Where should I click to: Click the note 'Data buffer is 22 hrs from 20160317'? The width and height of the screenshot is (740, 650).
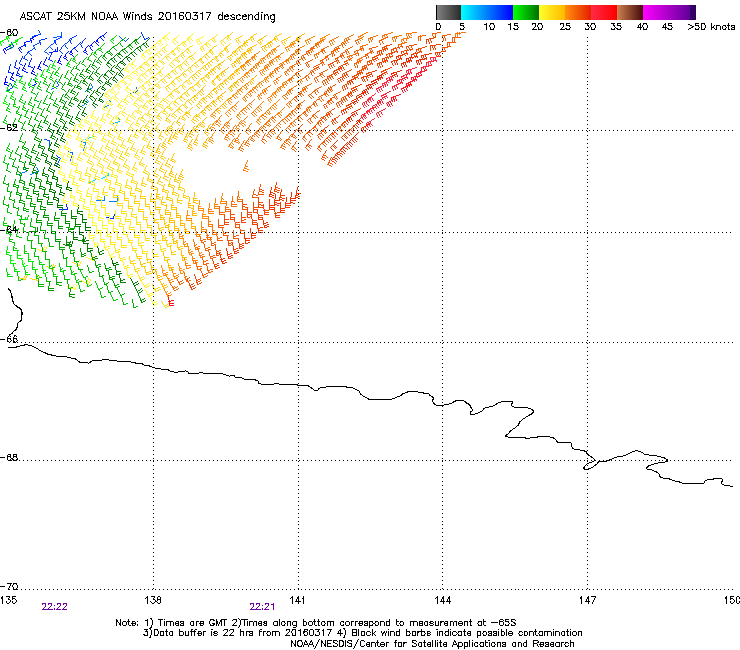click(x=243, y=633)
